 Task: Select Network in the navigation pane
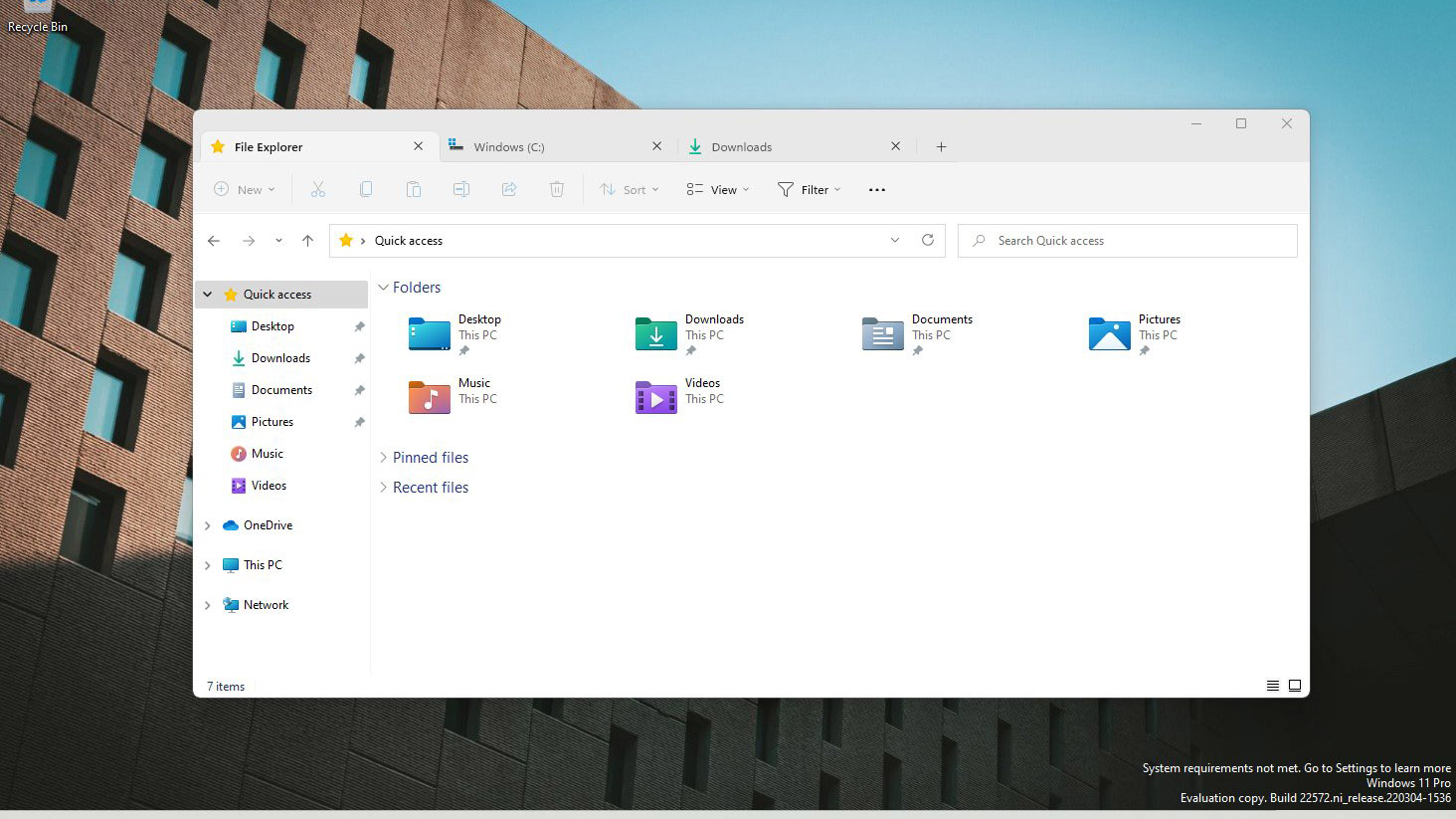click(x=266, y=605)
